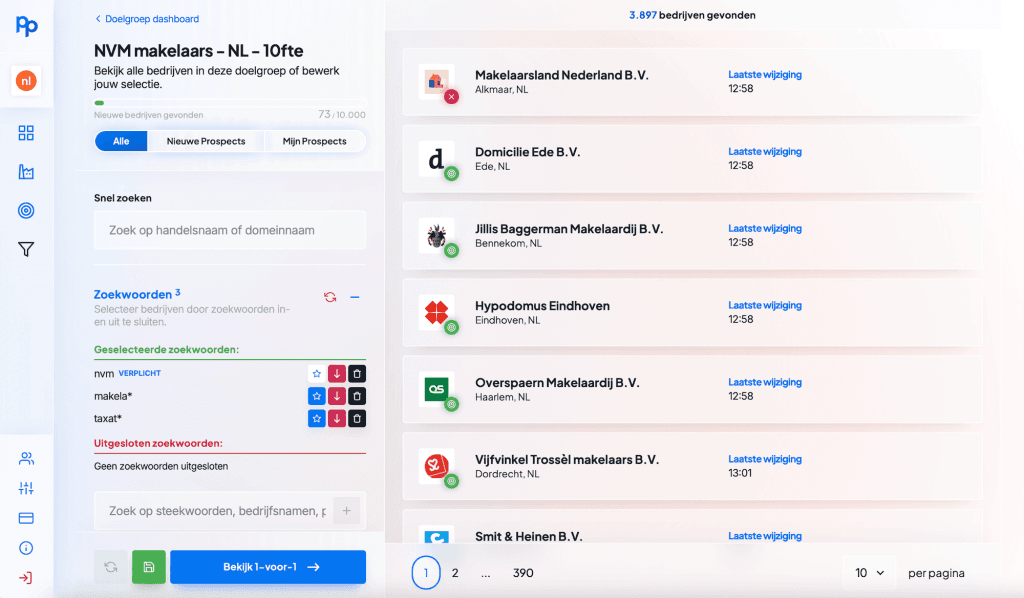This screenshot has height=598, width=1024.
Task: Collapse the Zoekwoorden section with minus
Action: point(354,297)
